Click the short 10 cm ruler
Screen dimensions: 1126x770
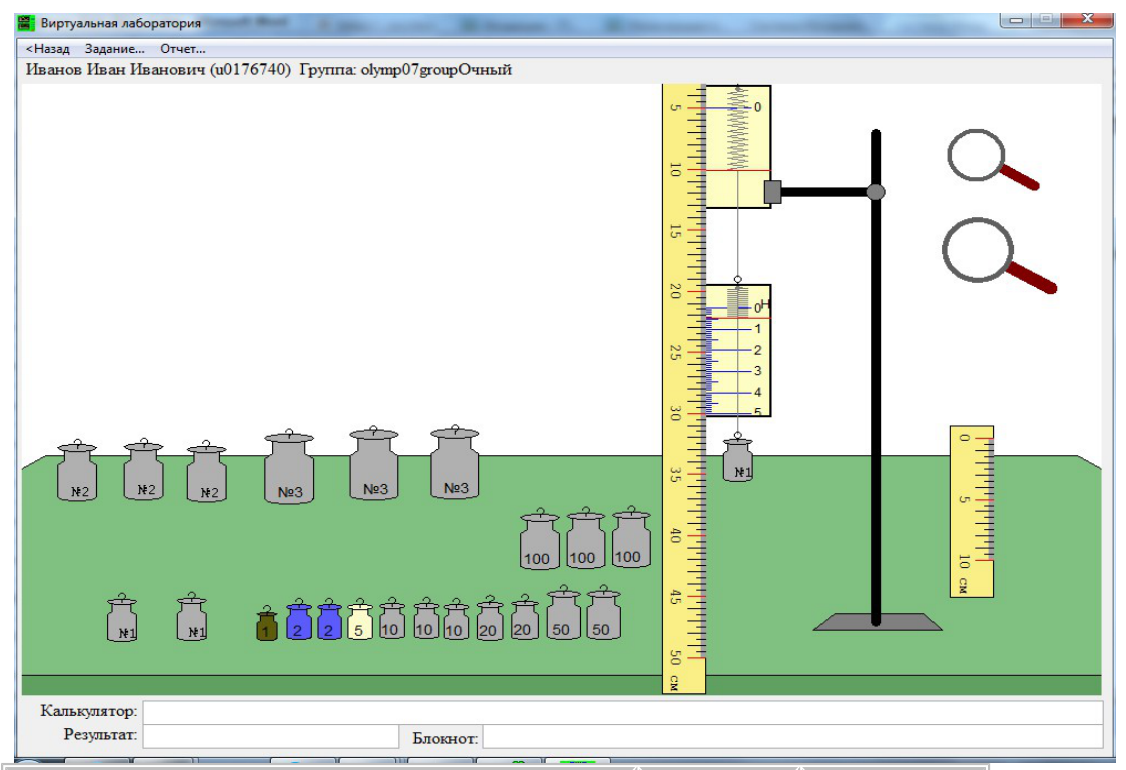point(972,511)
